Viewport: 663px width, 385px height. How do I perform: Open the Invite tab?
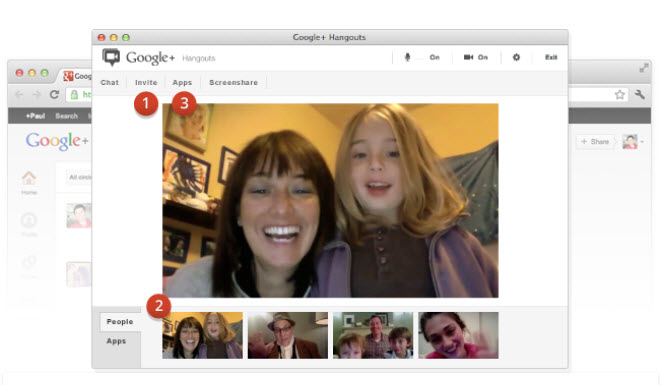pyautogui.click(x=146, y=82)
